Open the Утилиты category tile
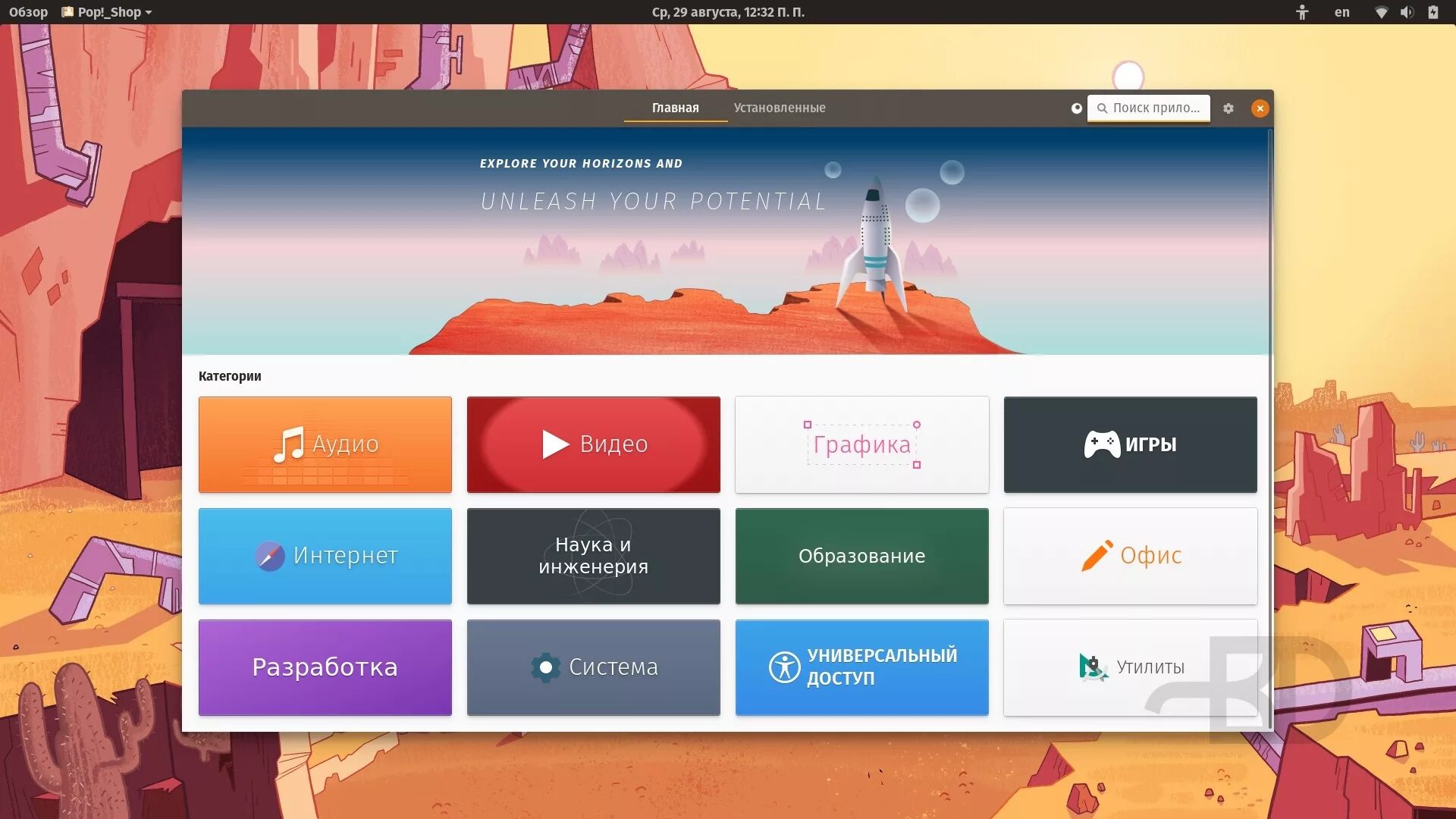 [1130, 667]
